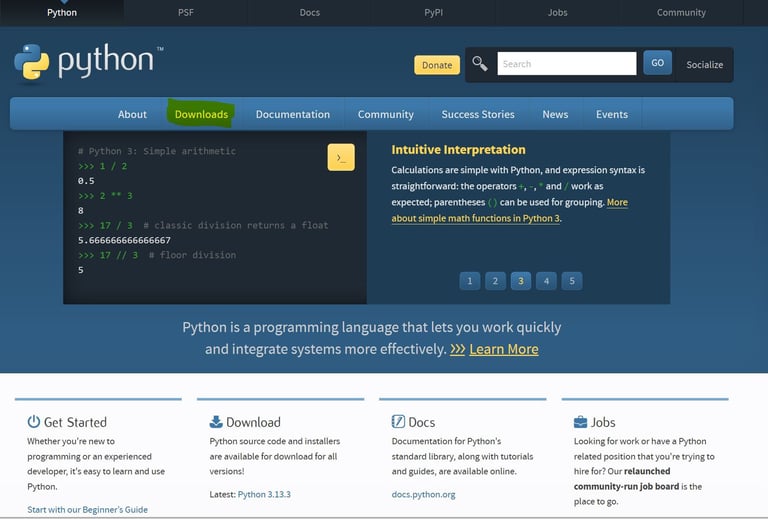Open the Socialize dropdown

tap(704, 65)
